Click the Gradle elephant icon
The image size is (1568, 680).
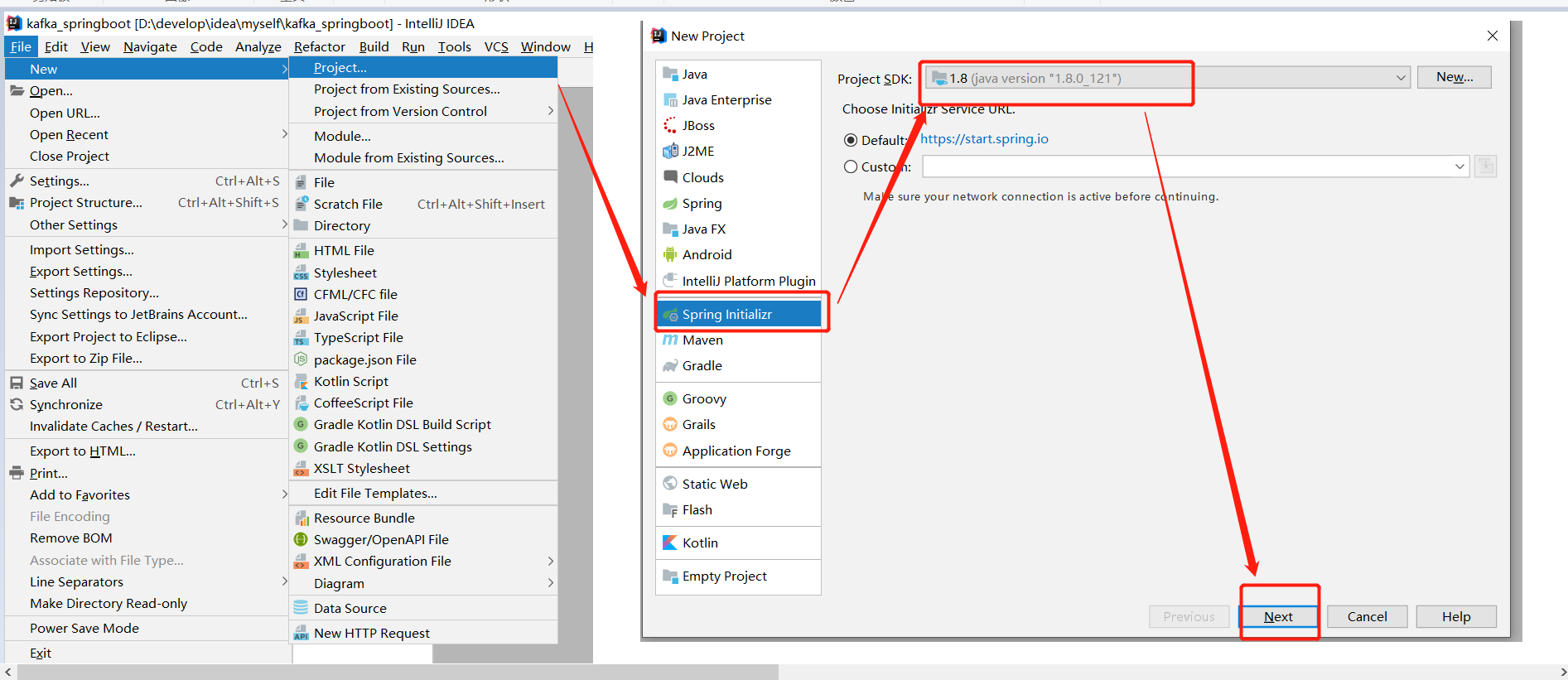coord(670,365)
